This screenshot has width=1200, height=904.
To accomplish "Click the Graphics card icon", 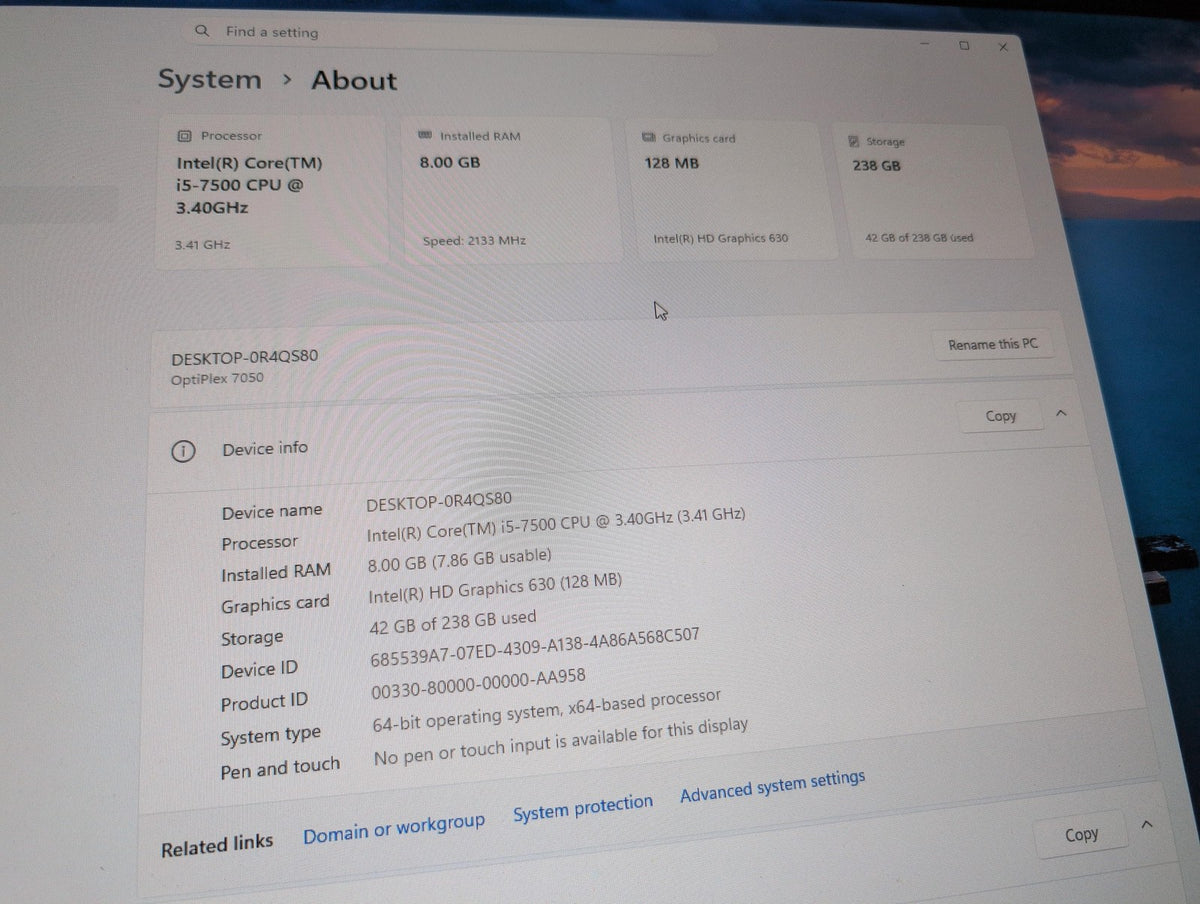I will coord(648,137).
